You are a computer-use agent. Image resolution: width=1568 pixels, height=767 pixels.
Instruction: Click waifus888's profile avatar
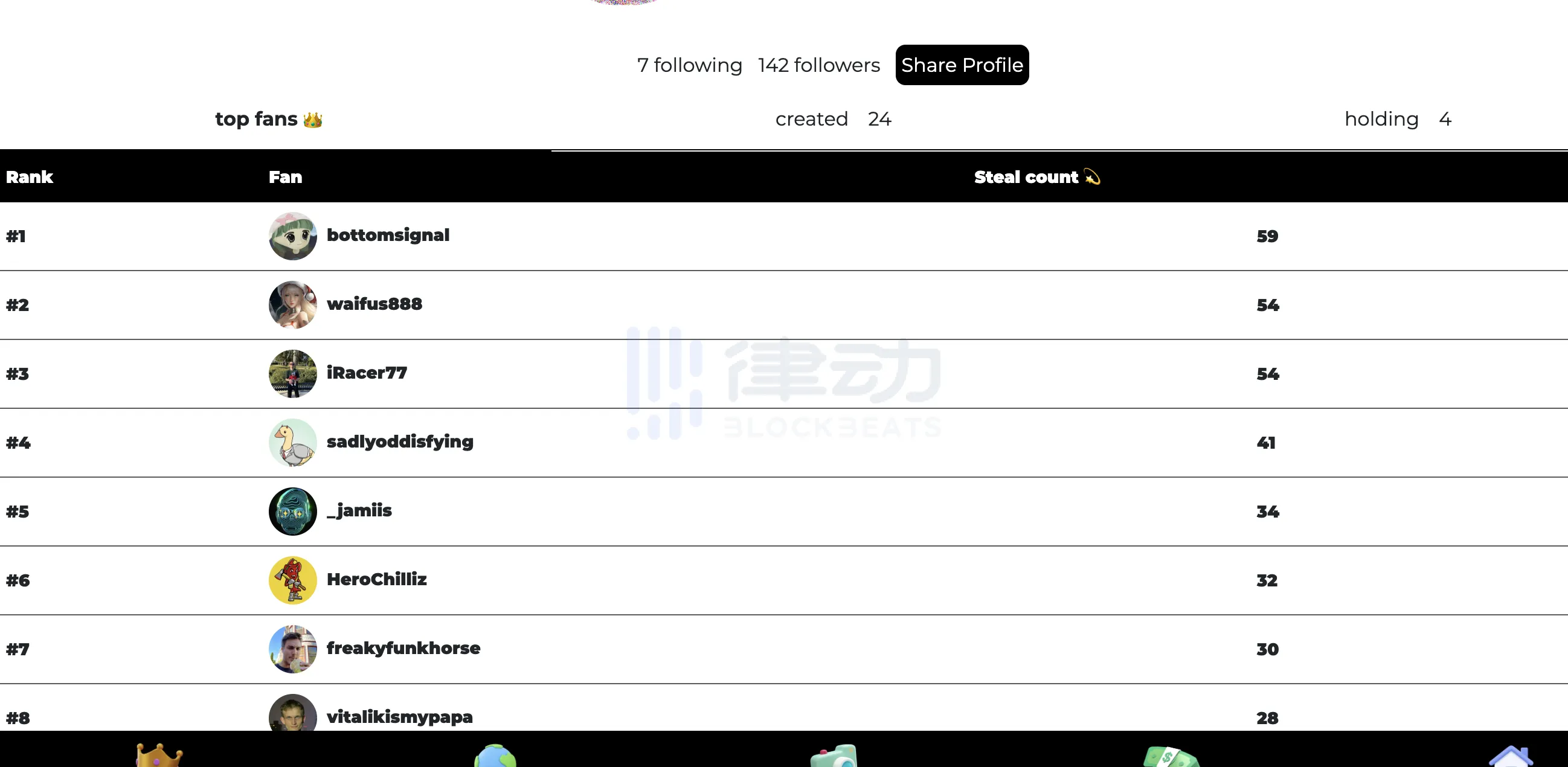point(293,304)
